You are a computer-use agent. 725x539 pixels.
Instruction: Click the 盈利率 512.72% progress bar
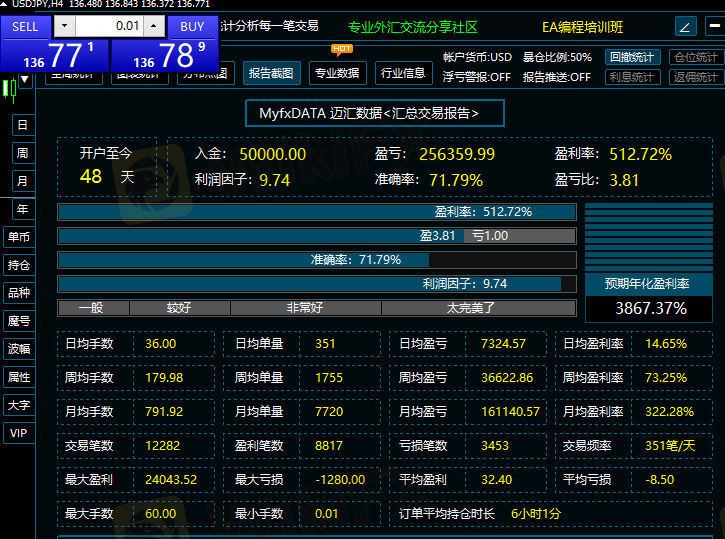317,212
